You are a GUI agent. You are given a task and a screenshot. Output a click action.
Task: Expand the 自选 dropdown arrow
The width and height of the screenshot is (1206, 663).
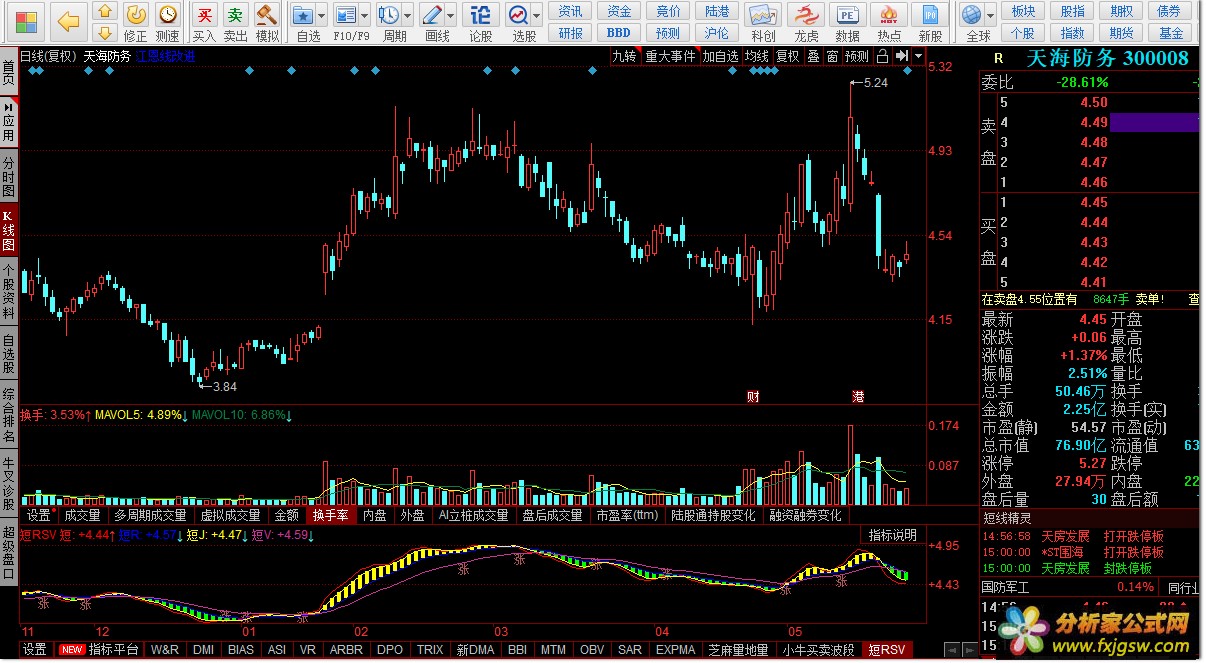(320, 16)
